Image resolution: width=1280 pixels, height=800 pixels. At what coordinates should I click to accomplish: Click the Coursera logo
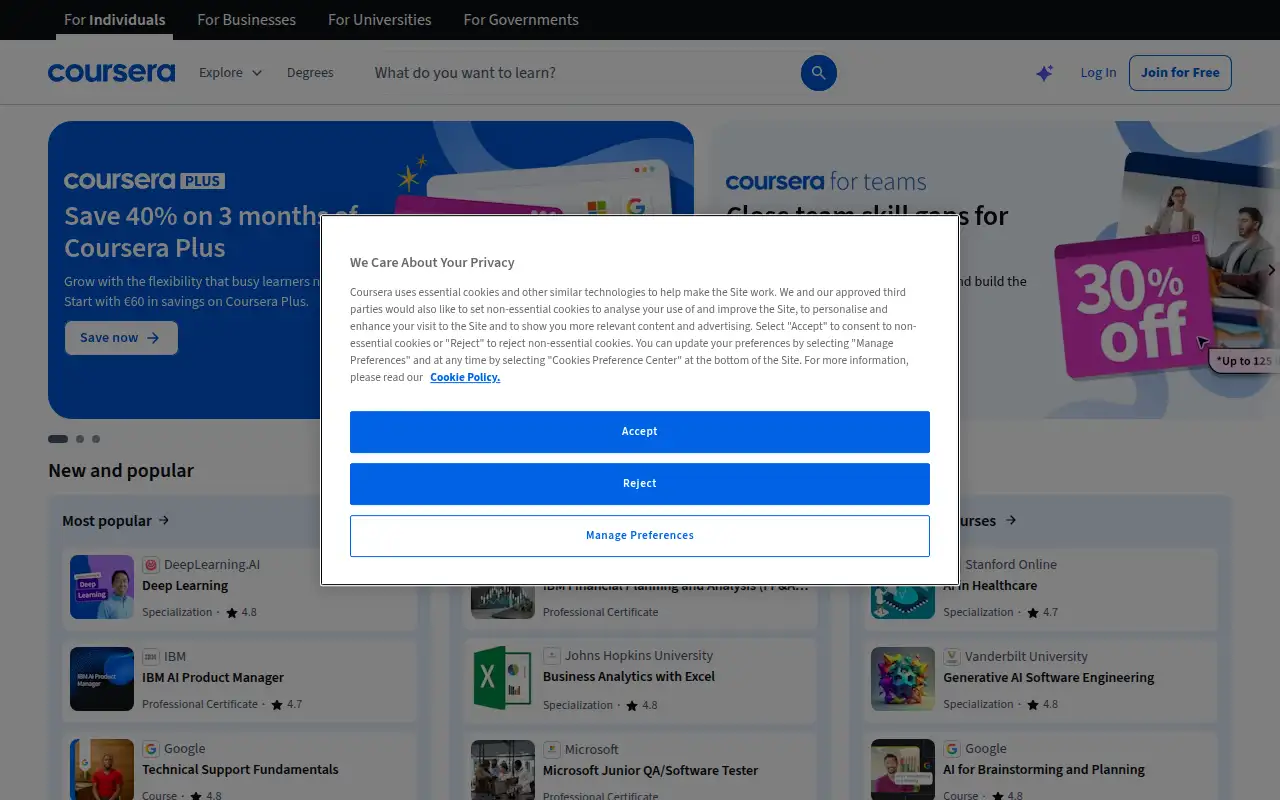111,72
